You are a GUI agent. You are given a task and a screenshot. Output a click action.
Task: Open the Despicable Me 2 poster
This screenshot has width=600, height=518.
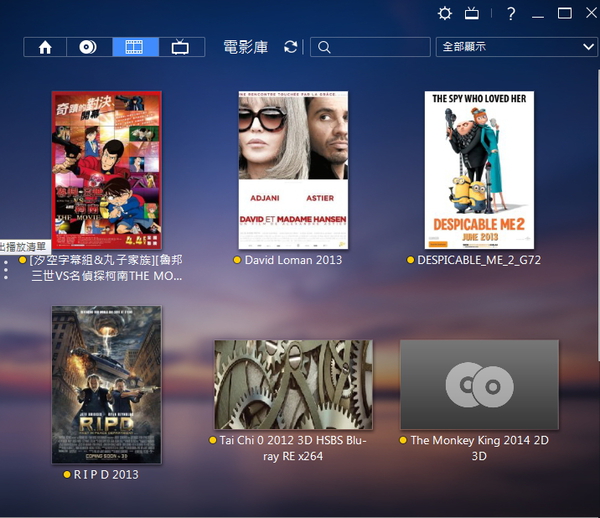(x=479, y=170)
